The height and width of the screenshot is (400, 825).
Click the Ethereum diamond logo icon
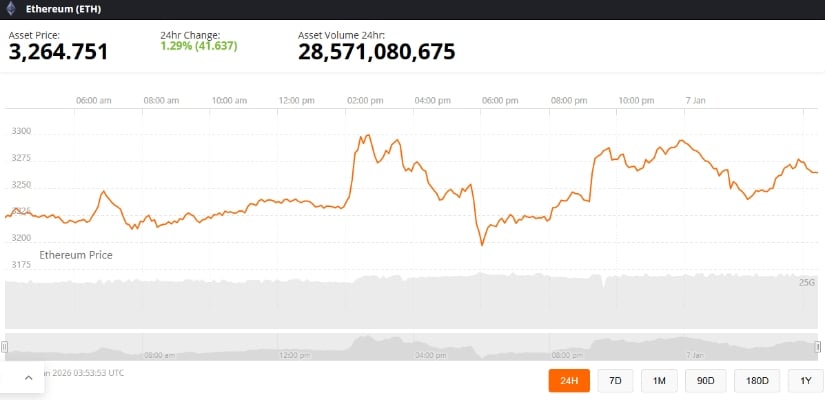(x=11, y=8)
